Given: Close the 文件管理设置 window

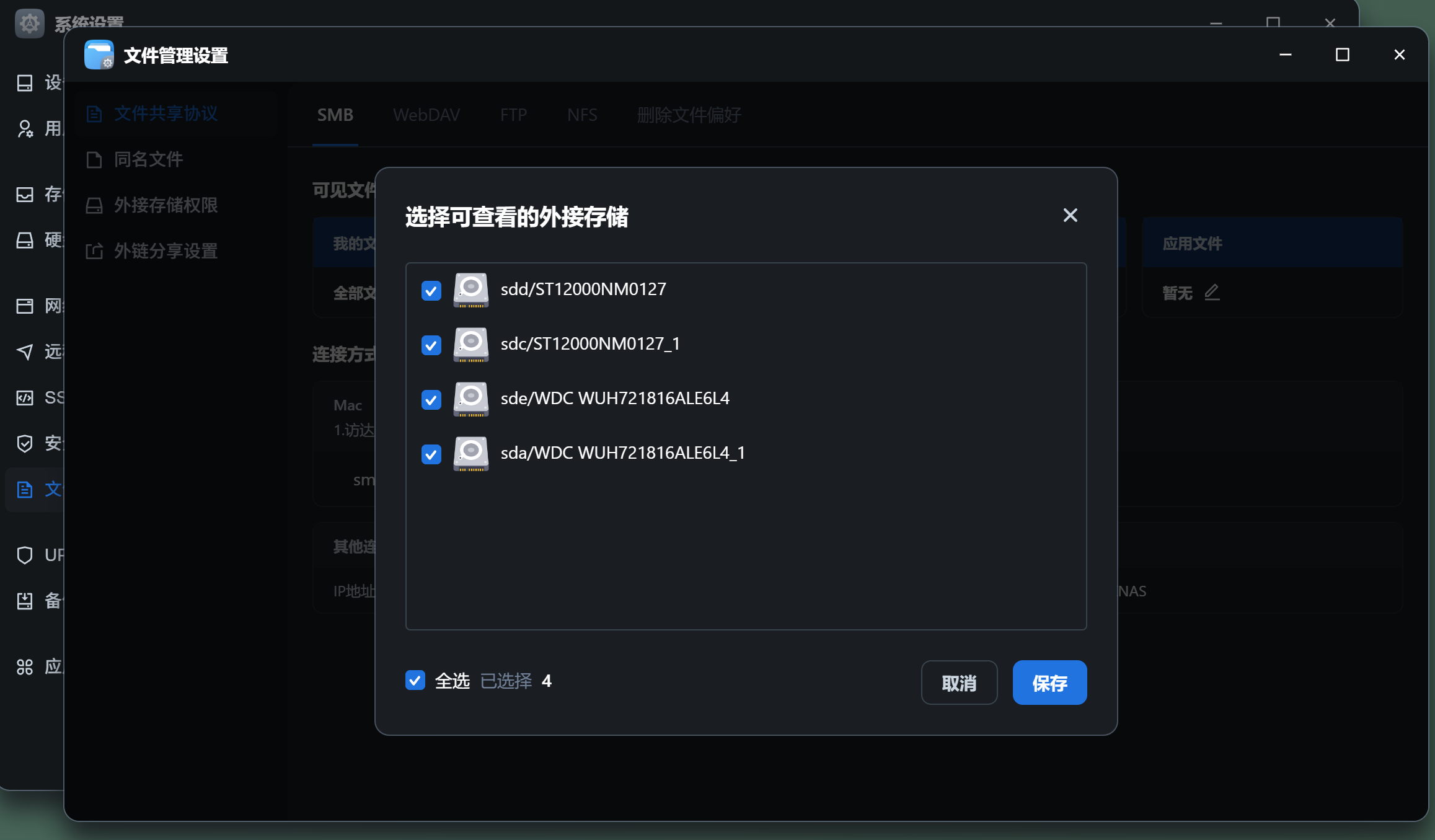Looking at the screenshot, I should [1400, 55].
